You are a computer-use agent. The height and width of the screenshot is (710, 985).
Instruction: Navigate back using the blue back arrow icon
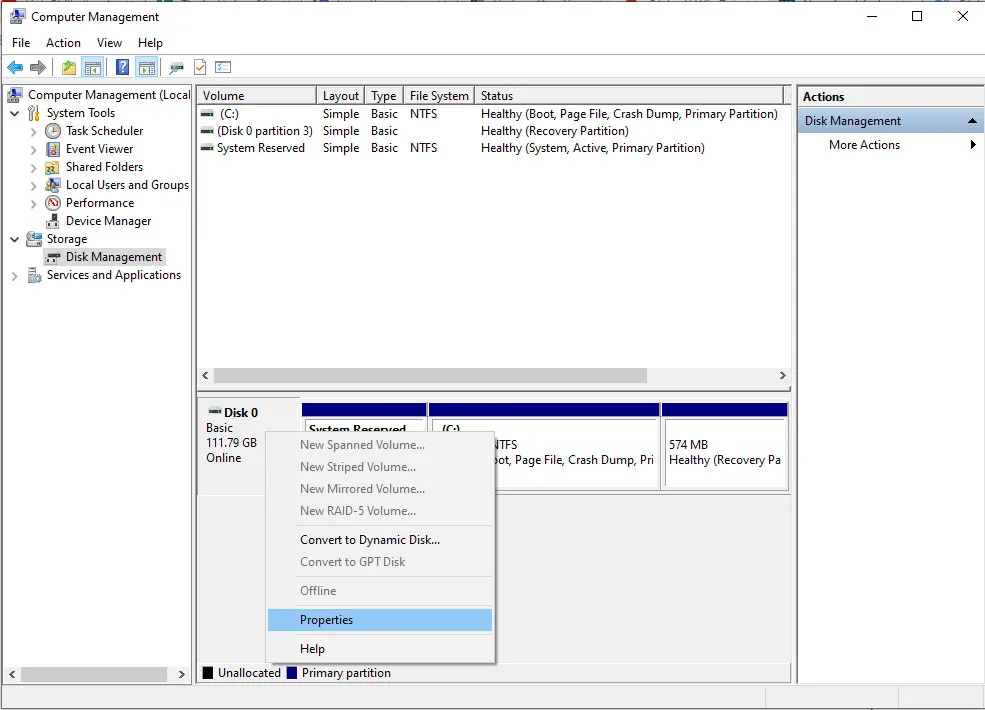pyautogui.click(x=16, y=67)
